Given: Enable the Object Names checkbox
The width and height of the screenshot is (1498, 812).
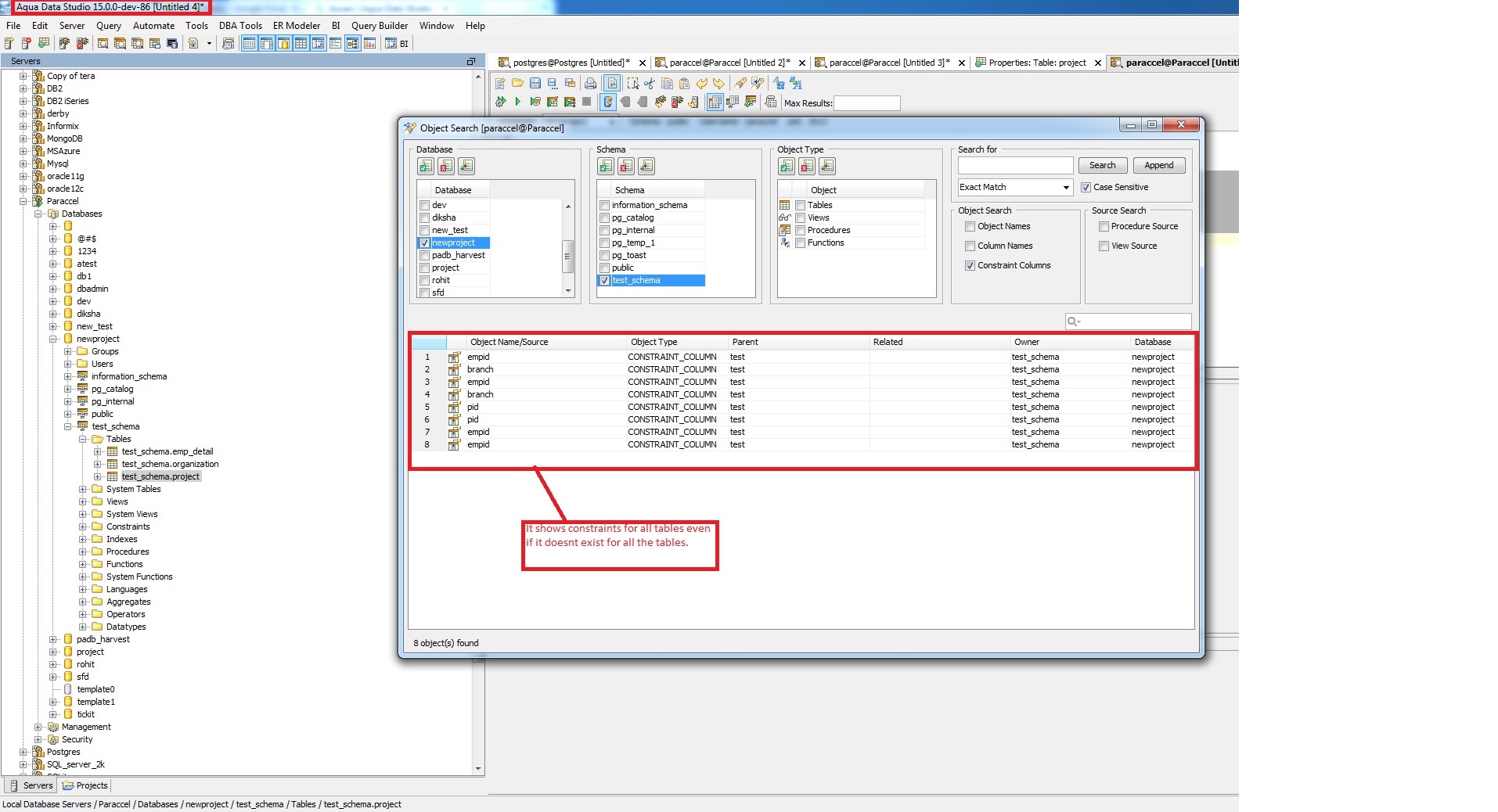Looking at the screenshot, I should click(x=970, y=227).
